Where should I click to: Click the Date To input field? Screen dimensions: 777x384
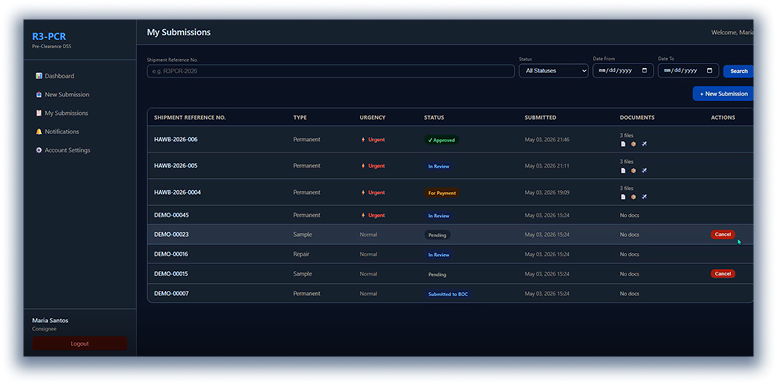pyautogui.click(x=688, y=71)
